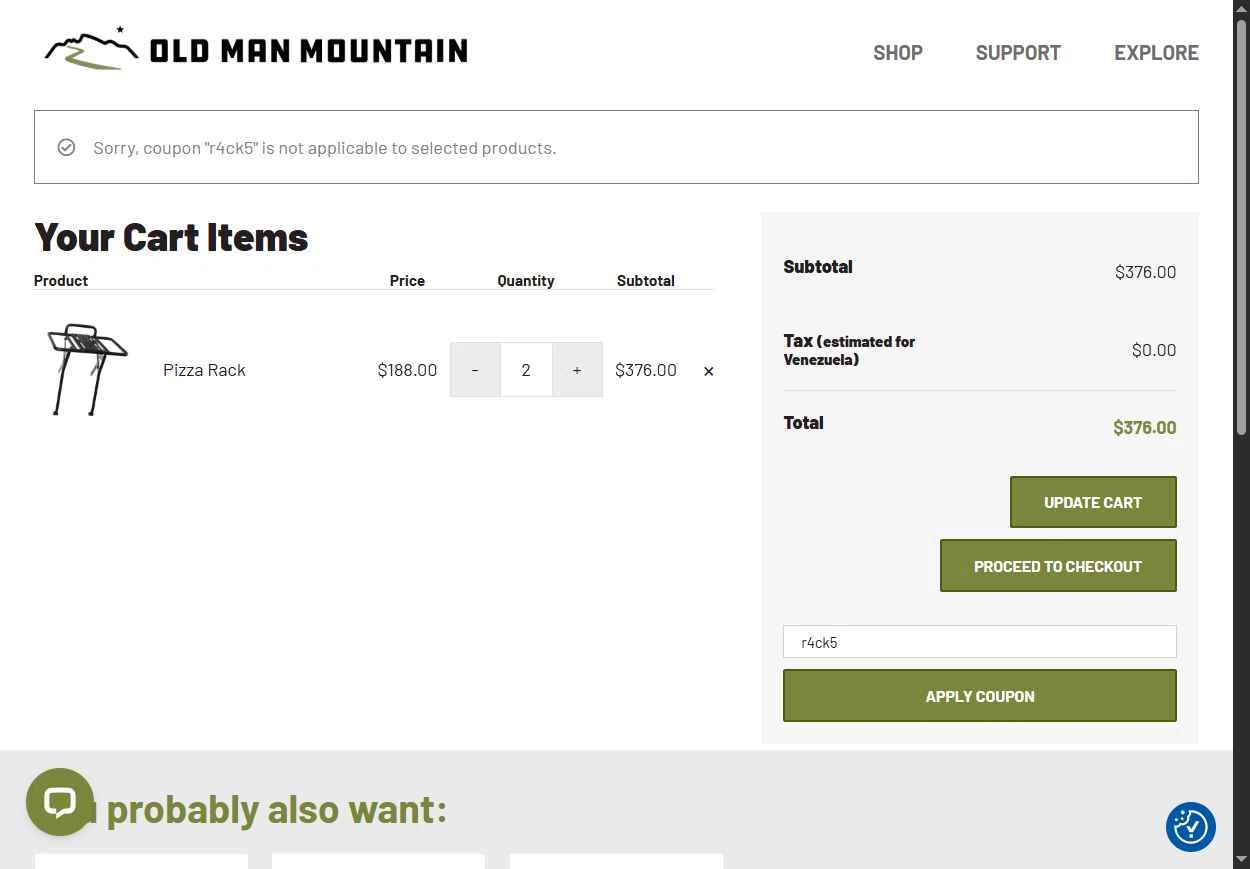Click the Pizza Rack product thumbnail

[x=86, y=369]
